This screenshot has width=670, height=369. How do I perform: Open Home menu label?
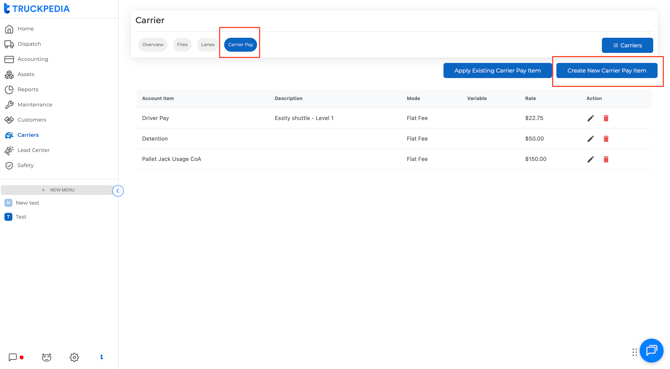(26, 29)
